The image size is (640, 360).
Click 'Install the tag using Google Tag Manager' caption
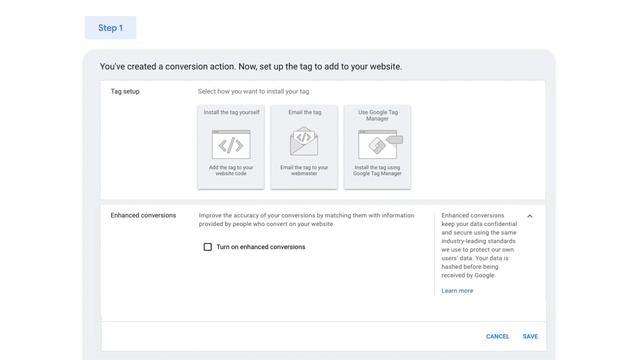[x=377, y=170]
